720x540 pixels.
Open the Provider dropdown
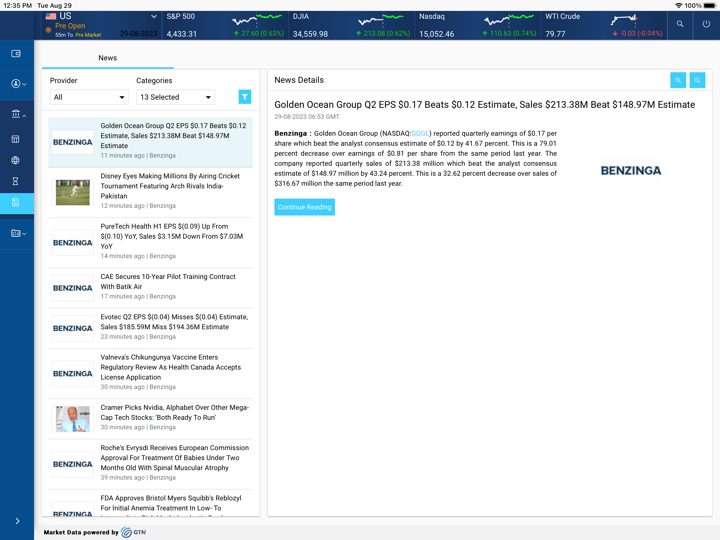(89, 97)
